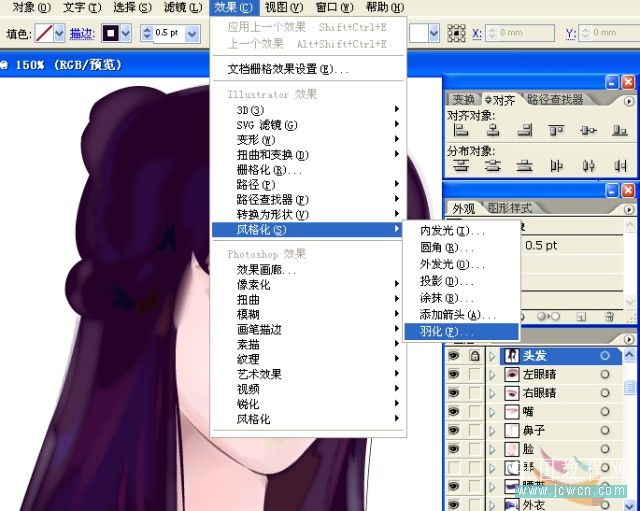640x511 pixels.
Task: Target the 脸 layer's appearance circle
Action: coord(604,449)
